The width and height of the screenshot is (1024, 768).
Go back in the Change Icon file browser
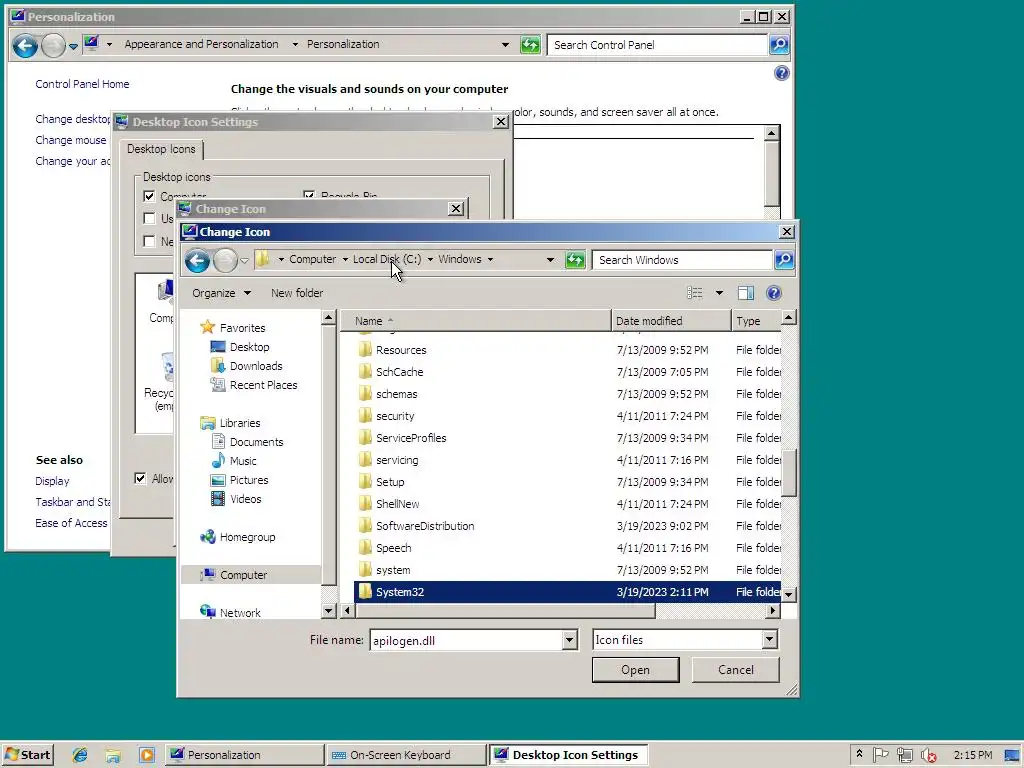pos(197,261)
